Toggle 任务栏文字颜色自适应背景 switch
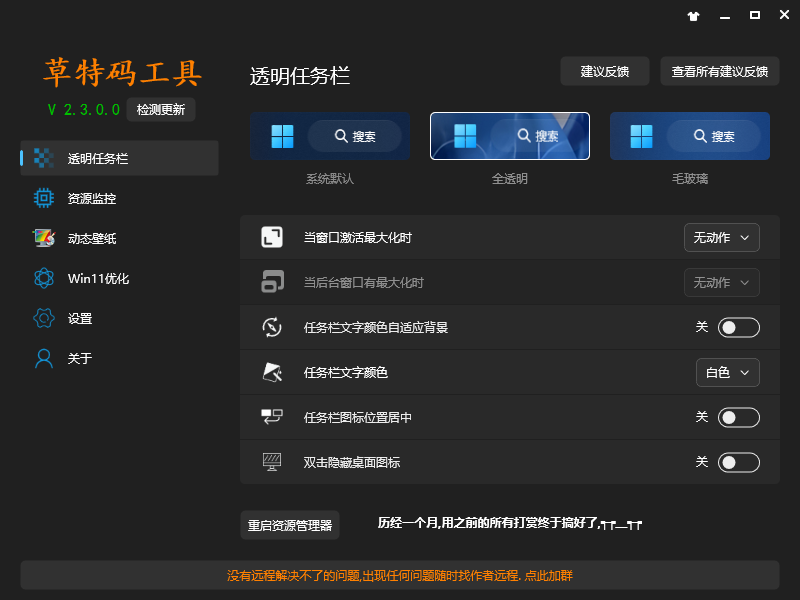Viewport: 800px width, 600px height. (x=738, y=328)
